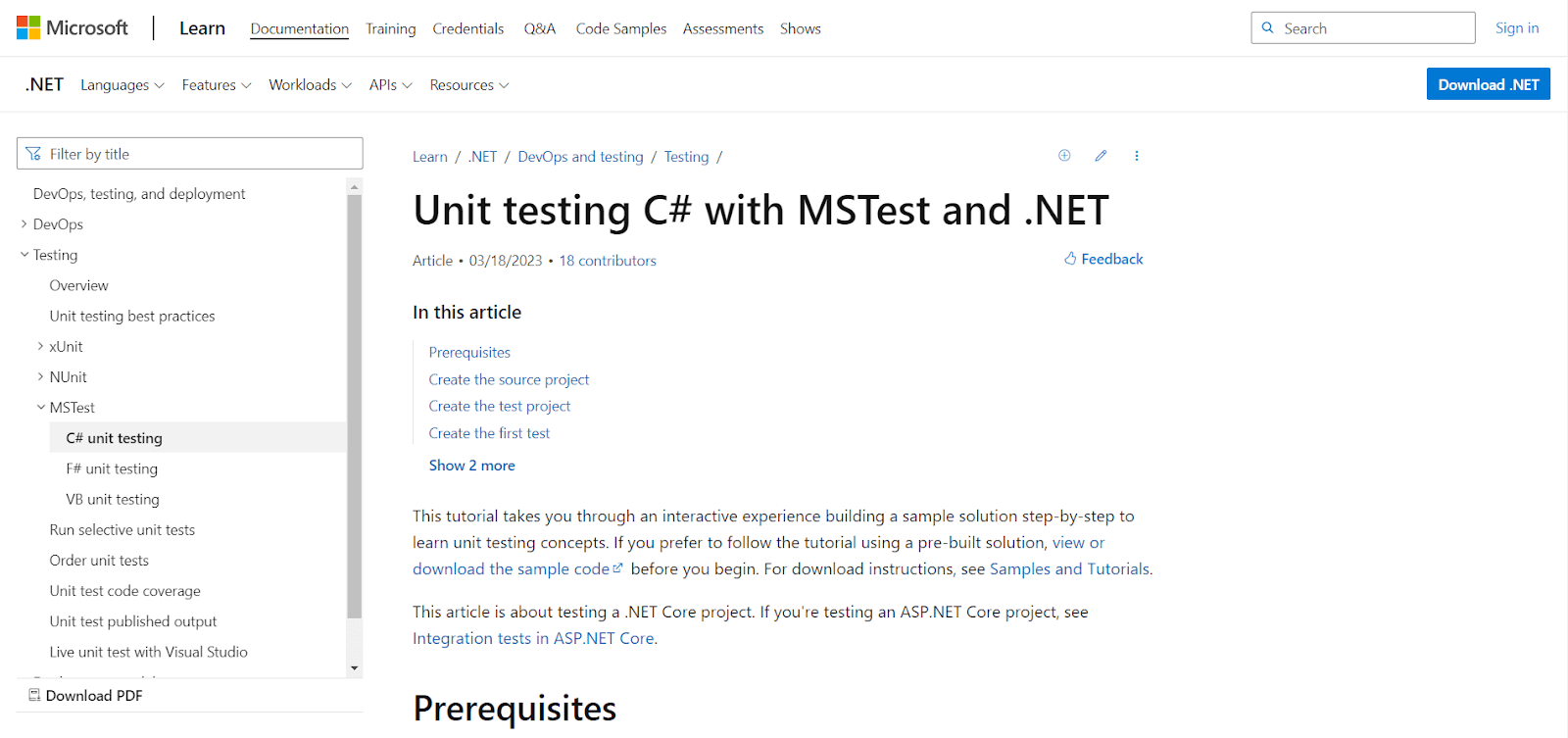Open the APIs dropdown
The height and width of the screenshot is (738, 1568).
[x=389, y=84]
